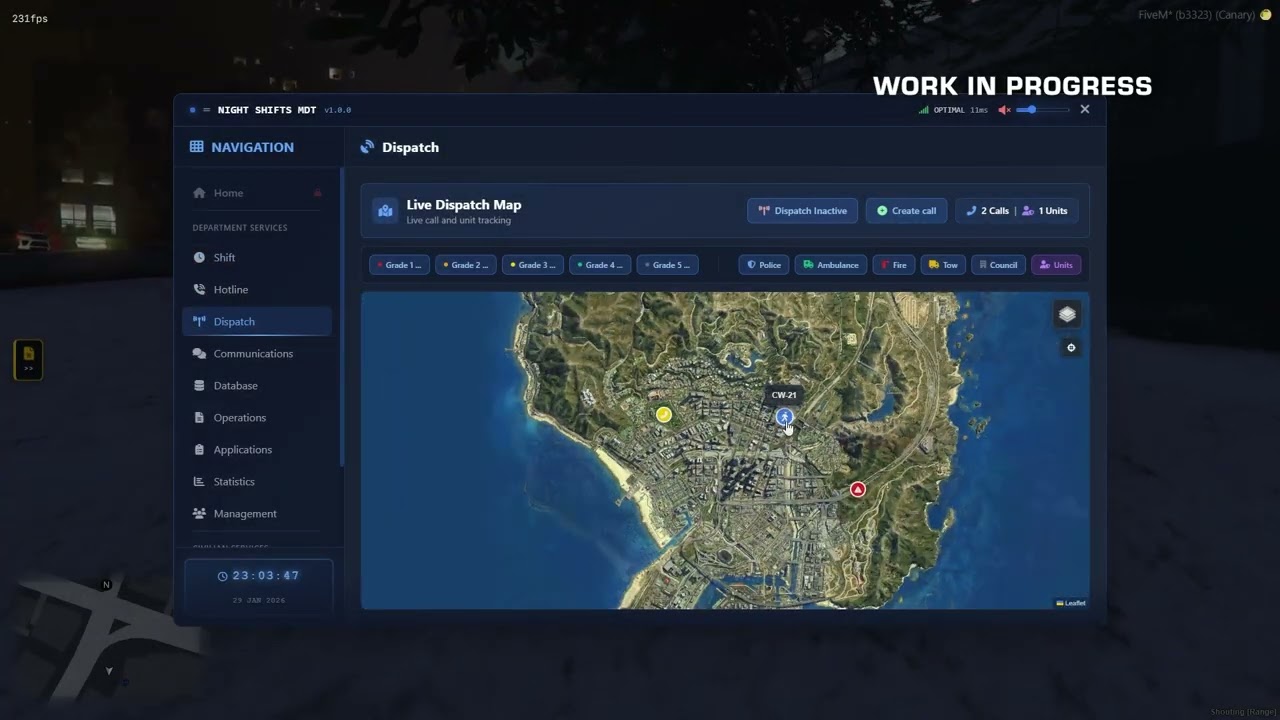Click the Dispatch Inactive button
1280x720 pixels.
pyautogui.click(x=802, y=211)
